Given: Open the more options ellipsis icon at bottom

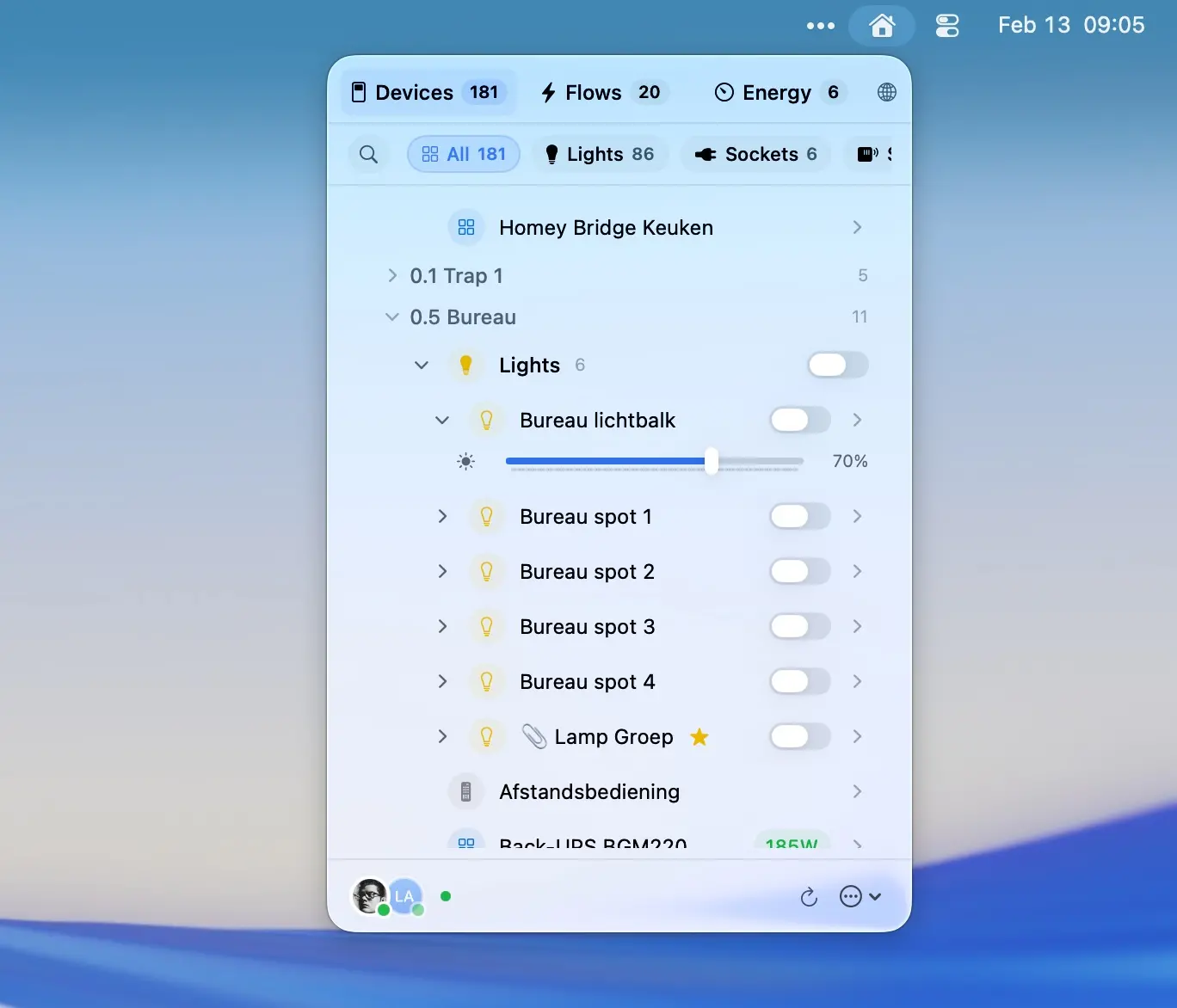Looking at the screenshot, I should 852,896.
